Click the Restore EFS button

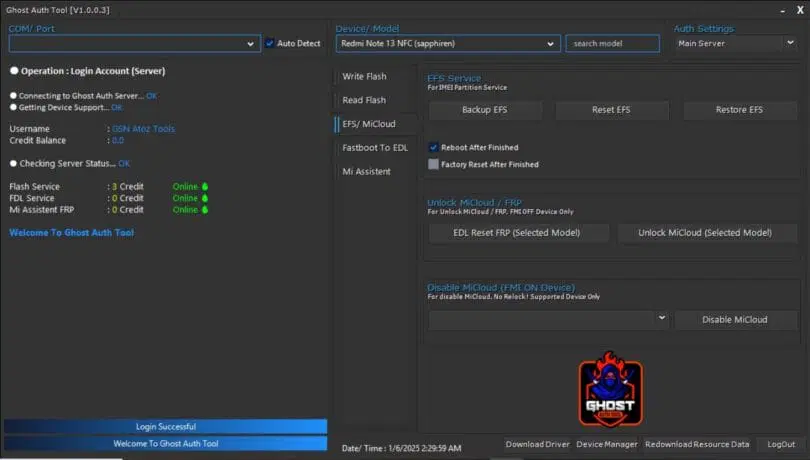point(740,110)
